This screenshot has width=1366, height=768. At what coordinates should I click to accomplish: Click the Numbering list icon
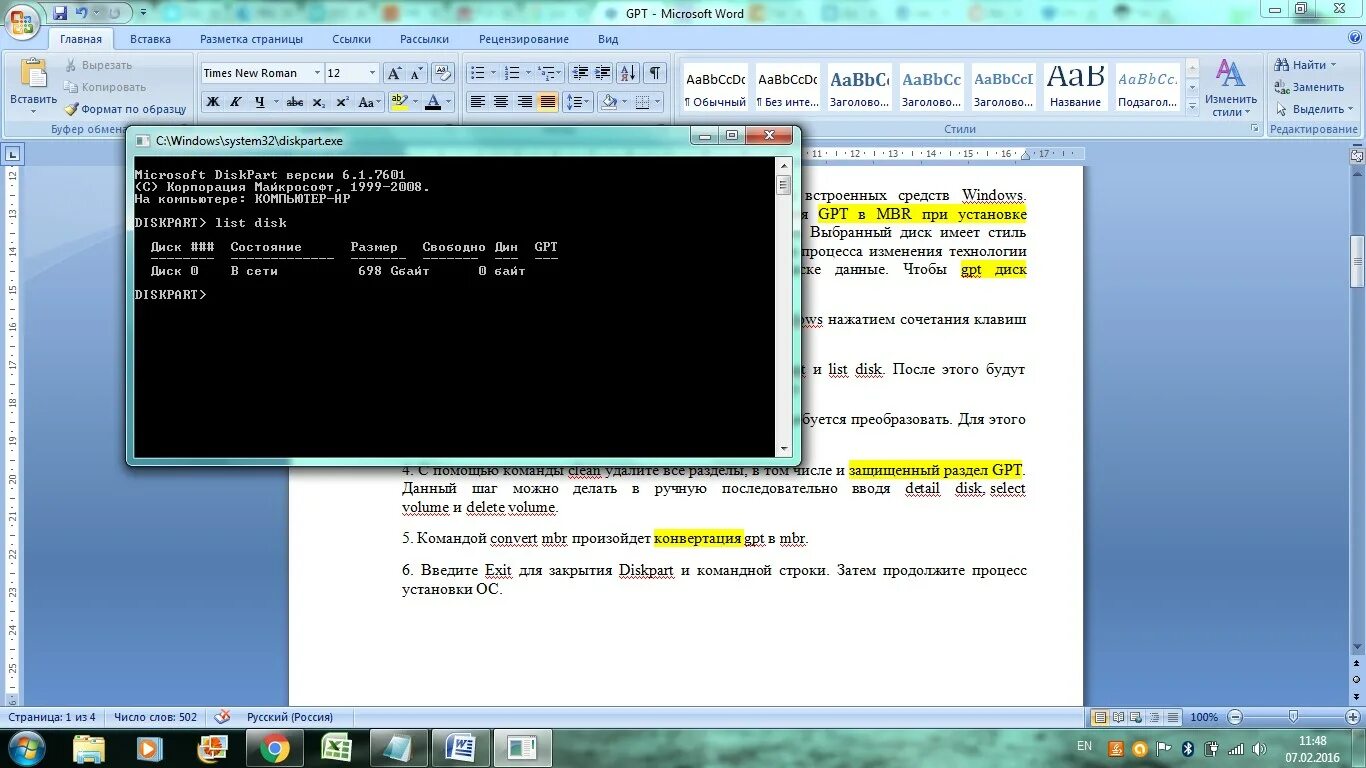(x=512, y=73)
